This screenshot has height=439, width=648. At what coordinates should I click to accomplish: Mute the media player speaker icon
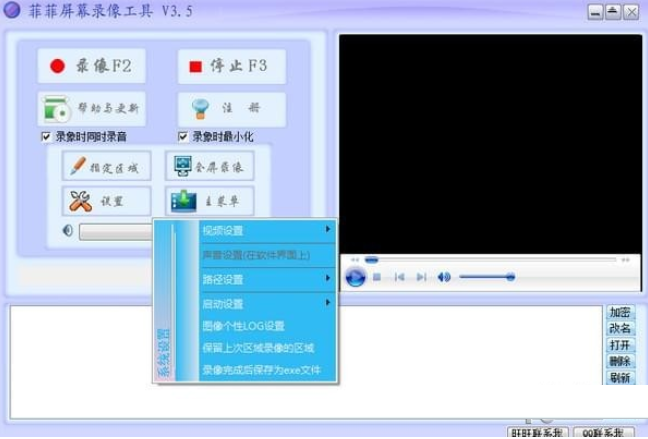pyautogui.click(x=444, y=277)
